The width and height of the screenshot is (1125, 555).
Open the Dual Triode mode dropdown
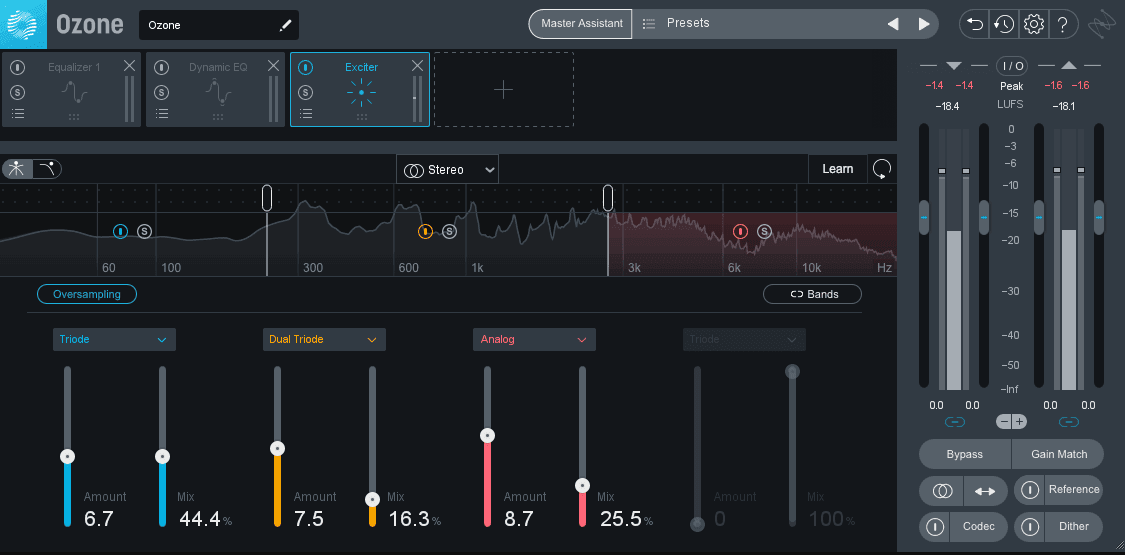point(324,339)
